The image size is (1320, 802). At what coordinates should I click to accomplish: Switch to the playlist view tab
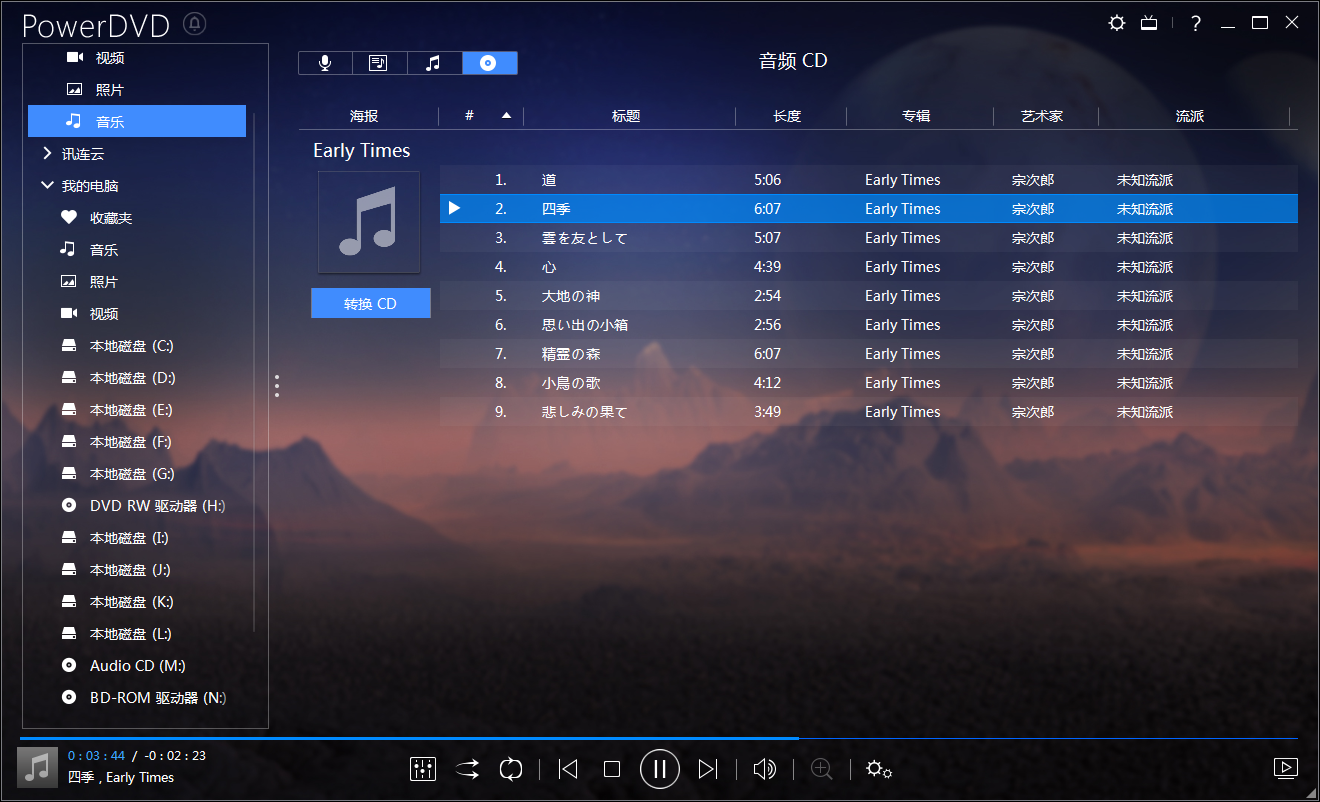click(x=379, y=63)
